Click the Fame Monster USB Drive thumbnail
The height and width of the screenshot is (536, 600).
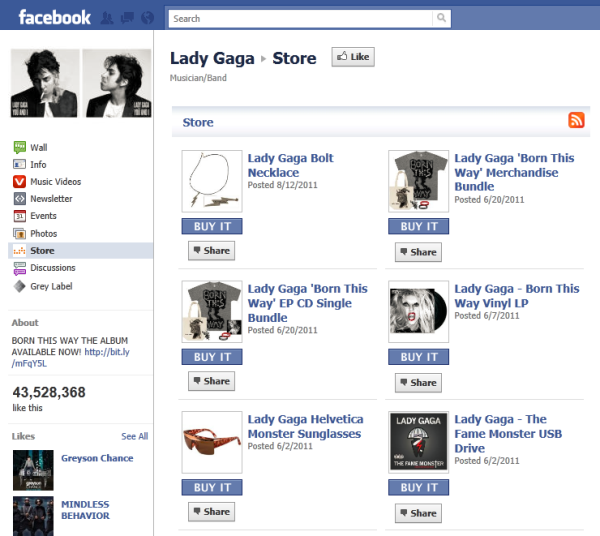[x=419, y=442]
